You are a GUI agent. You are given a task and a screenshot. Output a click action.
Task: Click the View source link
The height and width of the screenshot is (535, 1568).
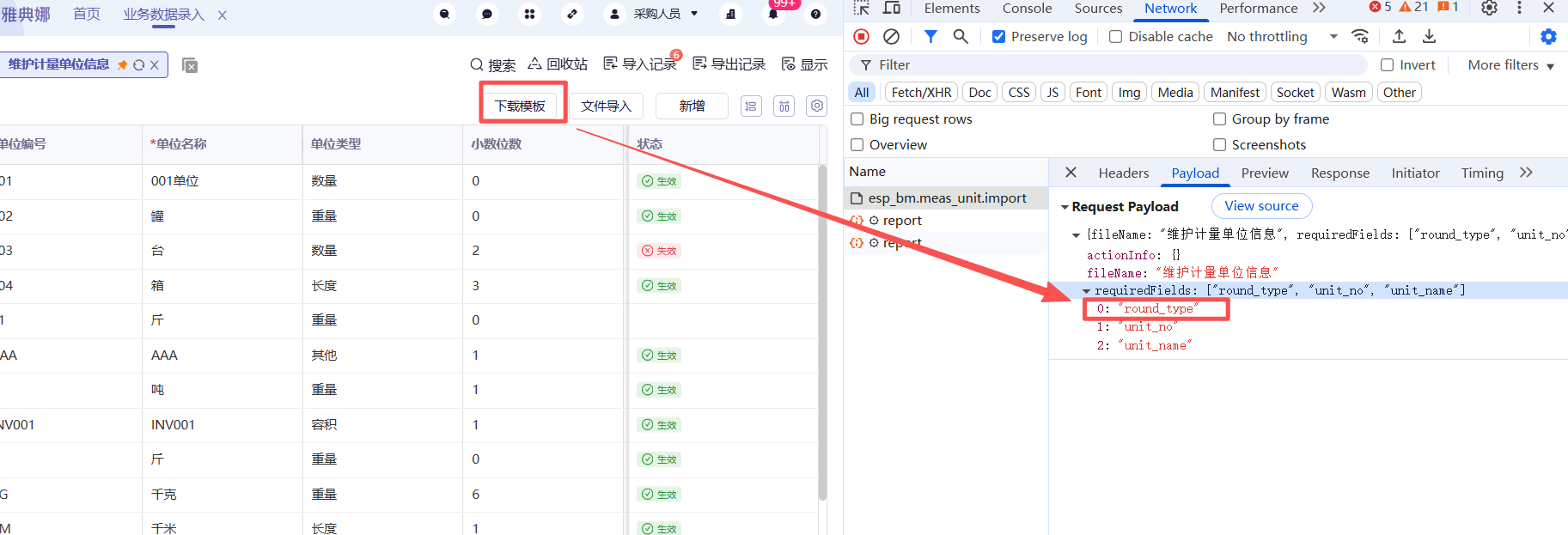tap(1260, 206)
